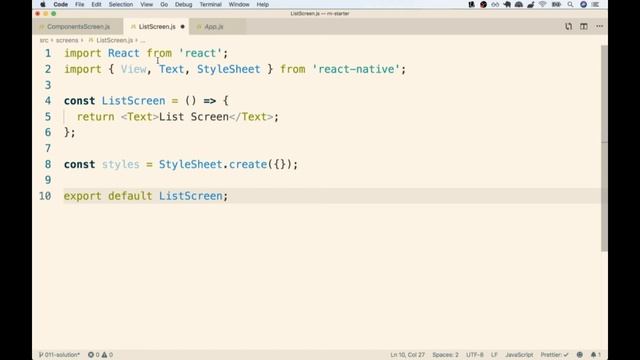Click the breadcrumb ellipsis symbol segment

coord(142,40)
